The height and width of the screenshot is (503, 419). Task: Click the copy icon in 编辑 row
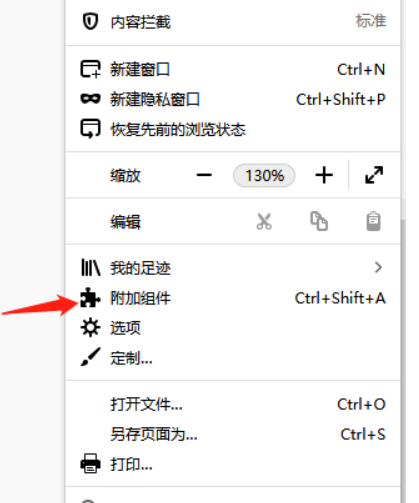click(319, 221)
